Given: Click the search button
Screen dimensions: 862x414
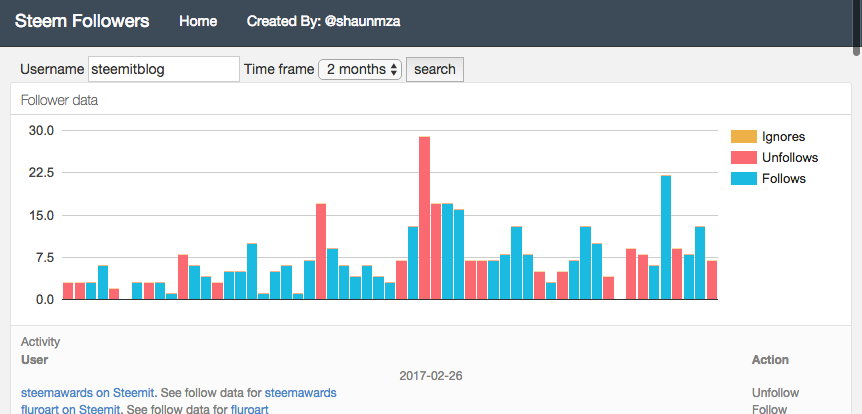Looking at the screenshot, I should tap(435, 69).
